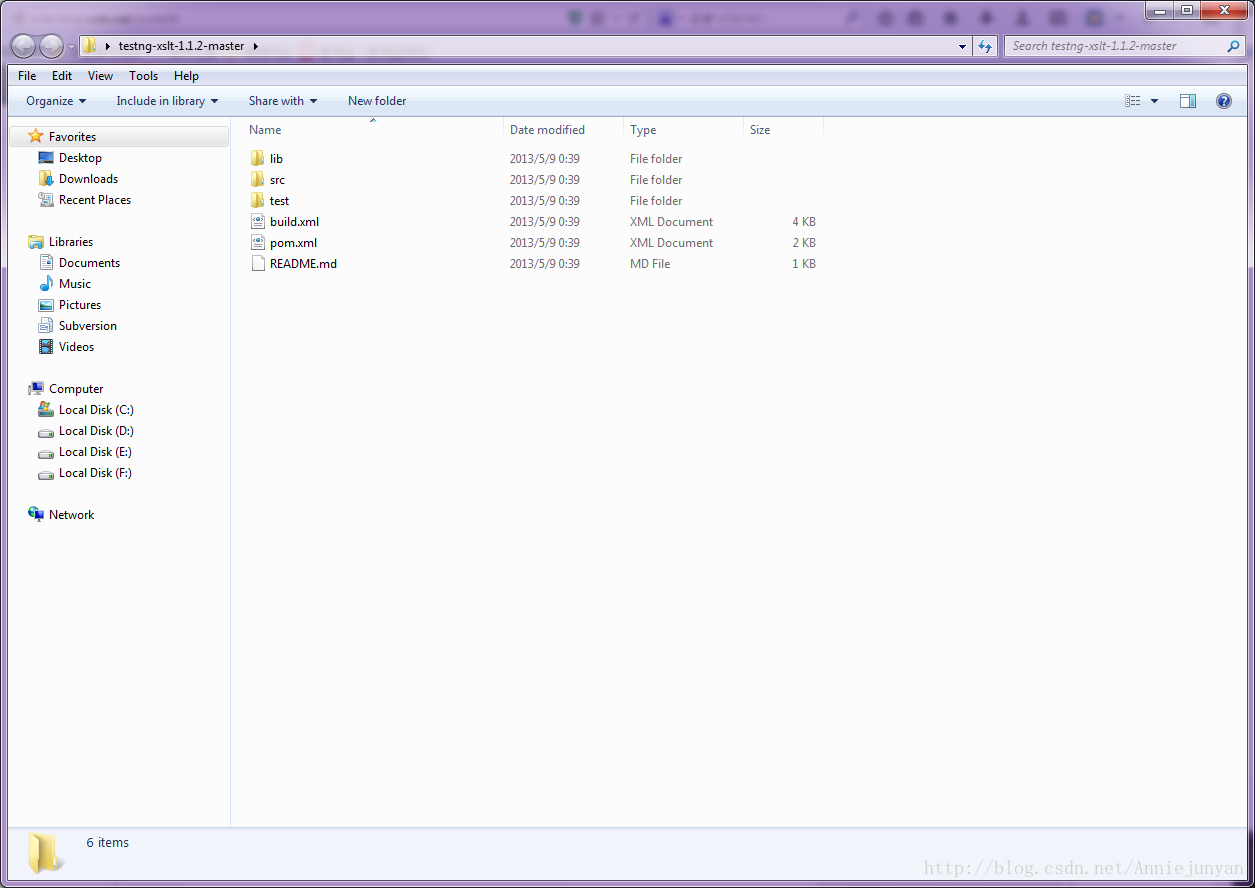This screenshot has width=1255, height=888.
Task: Open the Edit menu
Action: [x=62, y=76]
